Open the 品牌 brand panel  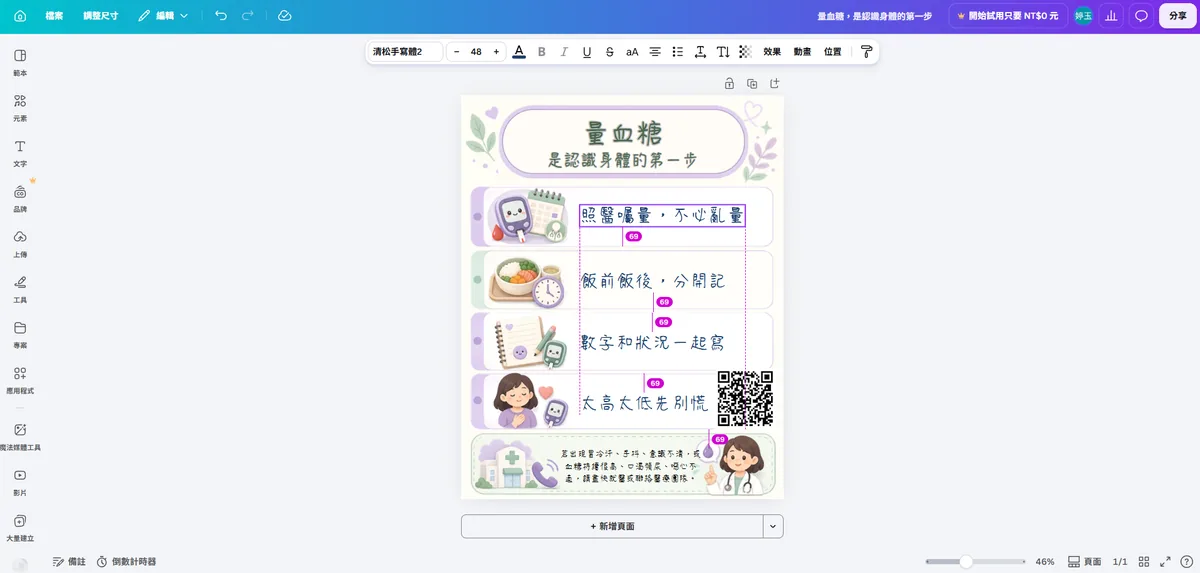[20, 198]
